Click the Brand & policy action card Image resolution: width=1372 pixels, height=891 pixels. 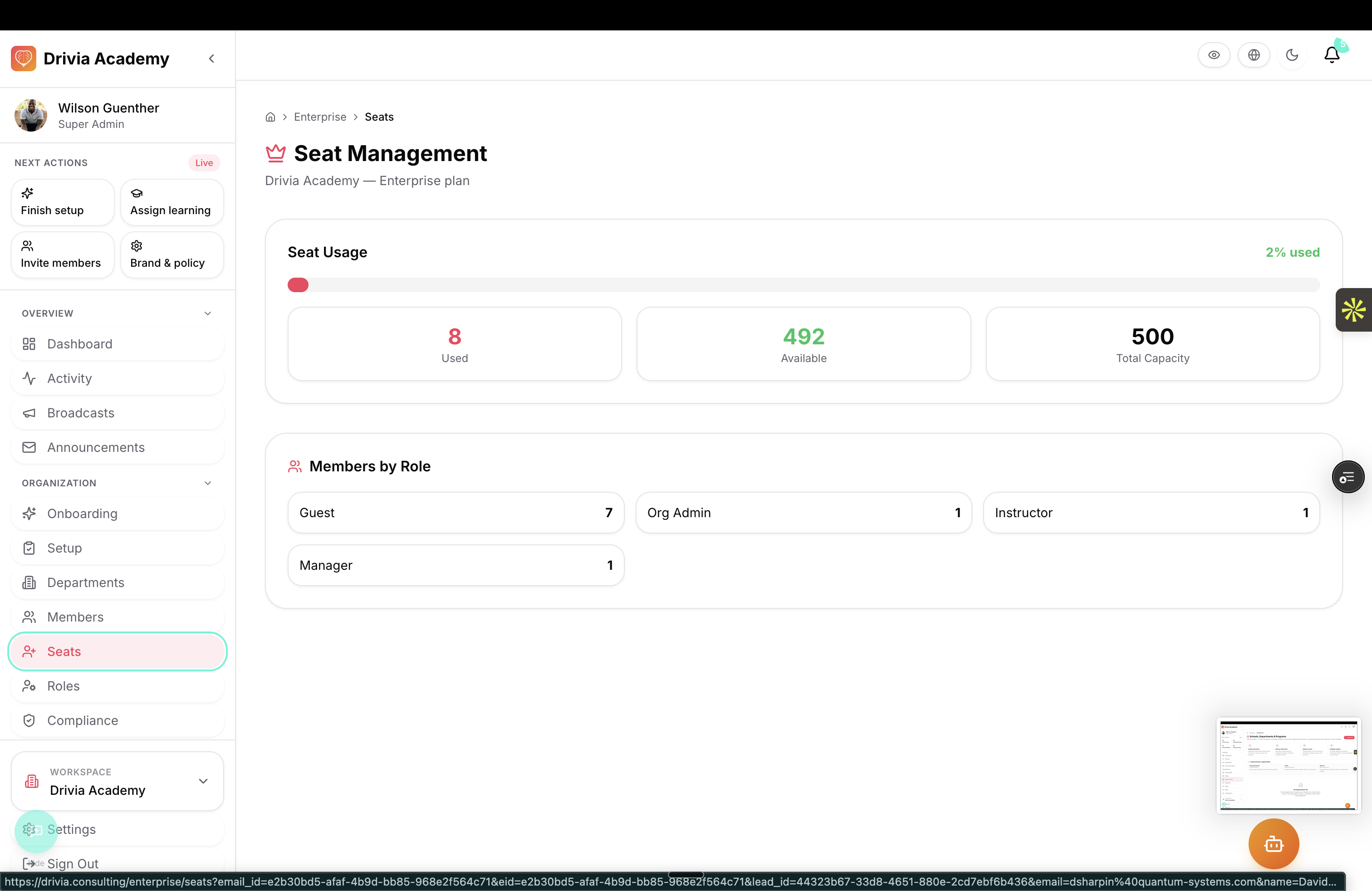click(x=172, y=255)
